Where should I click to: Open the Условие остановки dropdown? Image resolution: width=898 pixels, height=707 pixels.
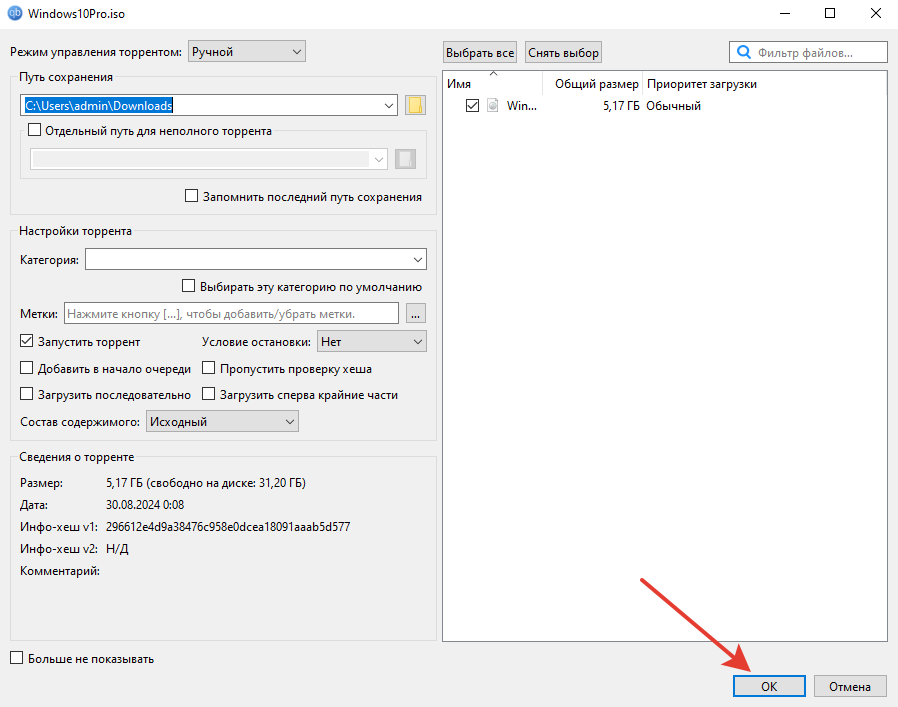(372, 341)
